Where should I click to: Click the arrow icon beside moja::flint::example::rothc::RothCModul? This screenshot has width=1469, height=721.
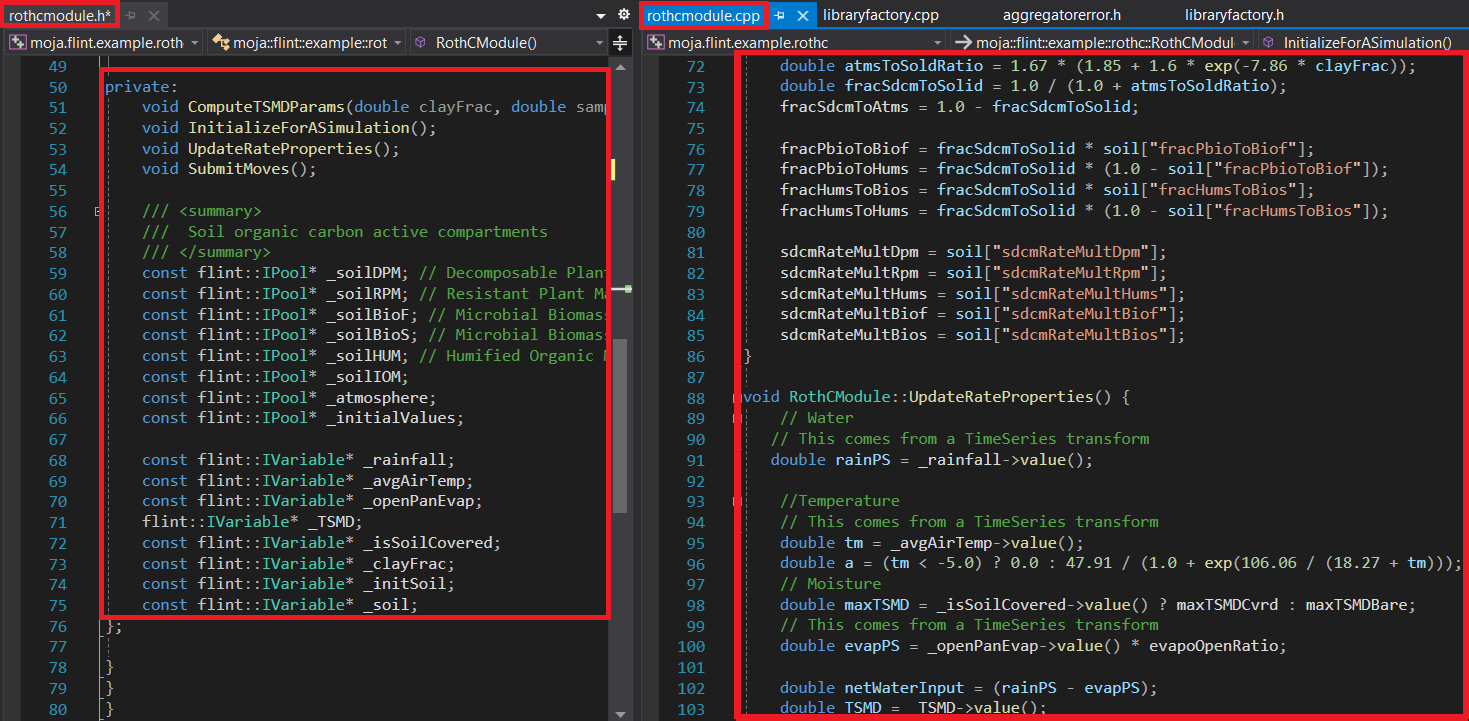964,43
